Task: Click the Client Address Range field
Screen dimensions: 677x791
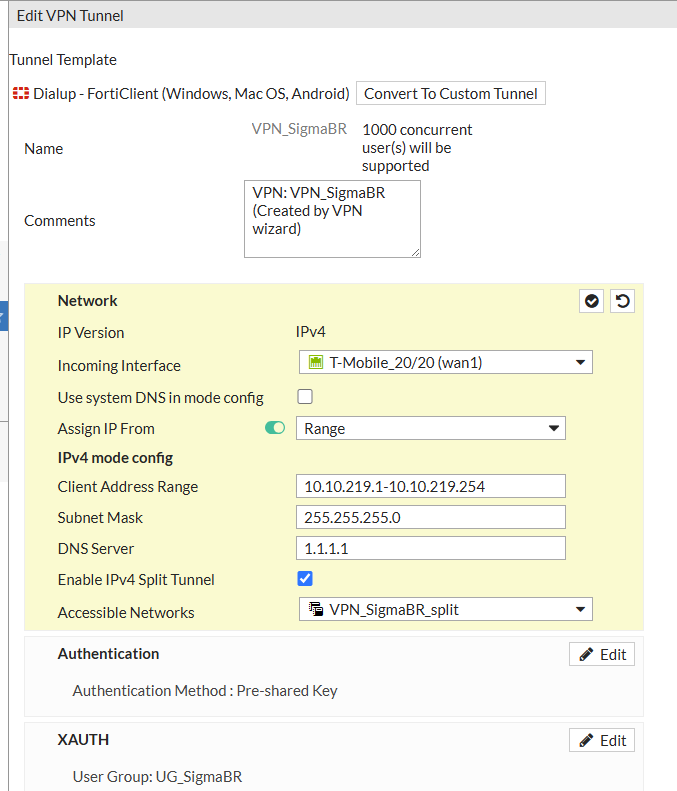Action: [431, 487]
